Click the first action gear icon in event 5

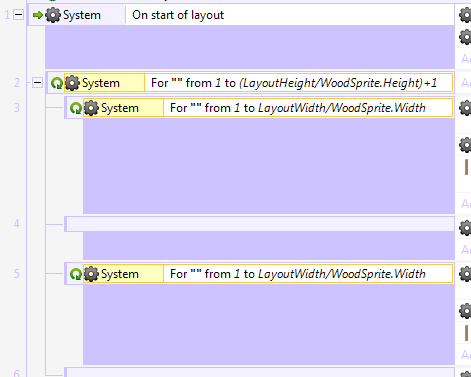pos(465,274)
